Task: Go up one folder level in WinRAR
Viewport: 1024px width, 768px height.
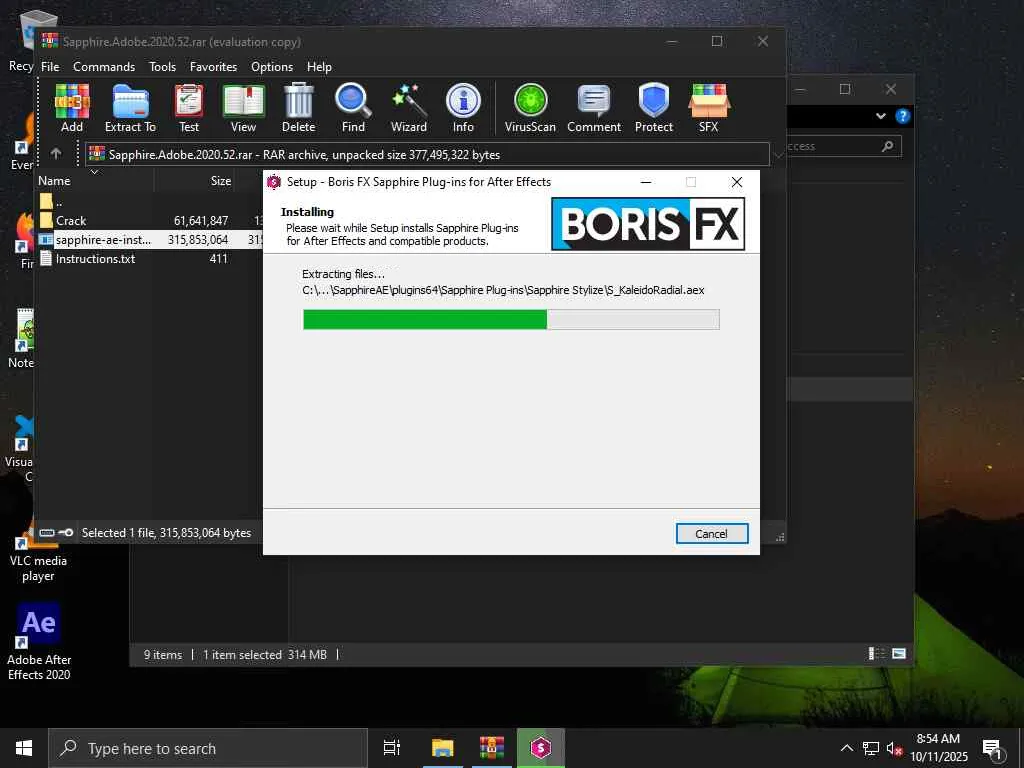Action: pos(56,153)
